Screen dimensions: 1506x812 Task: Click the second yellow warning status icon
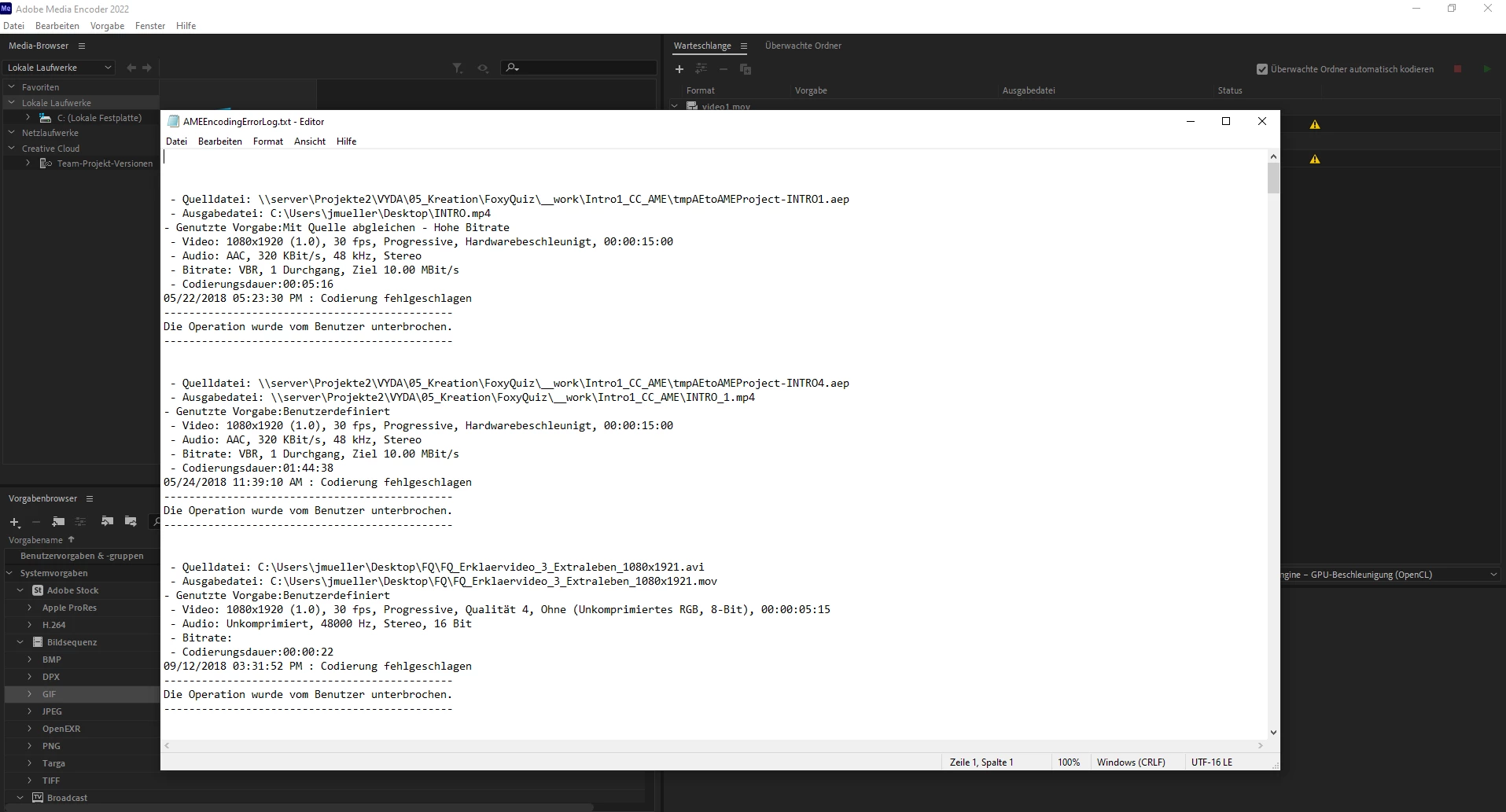coord(1315,160)
